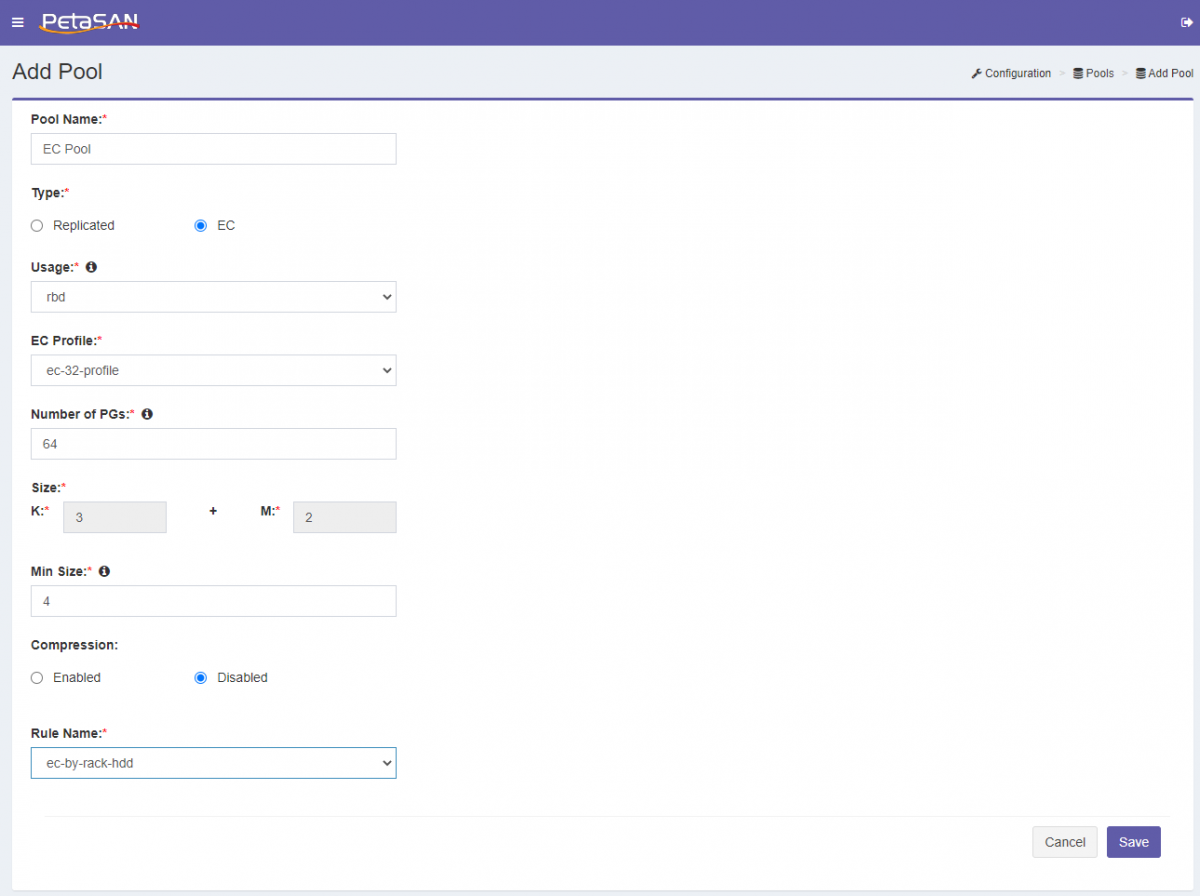Click into the Pool Name field
1200x896 pixels.
(x=213, y=149)
